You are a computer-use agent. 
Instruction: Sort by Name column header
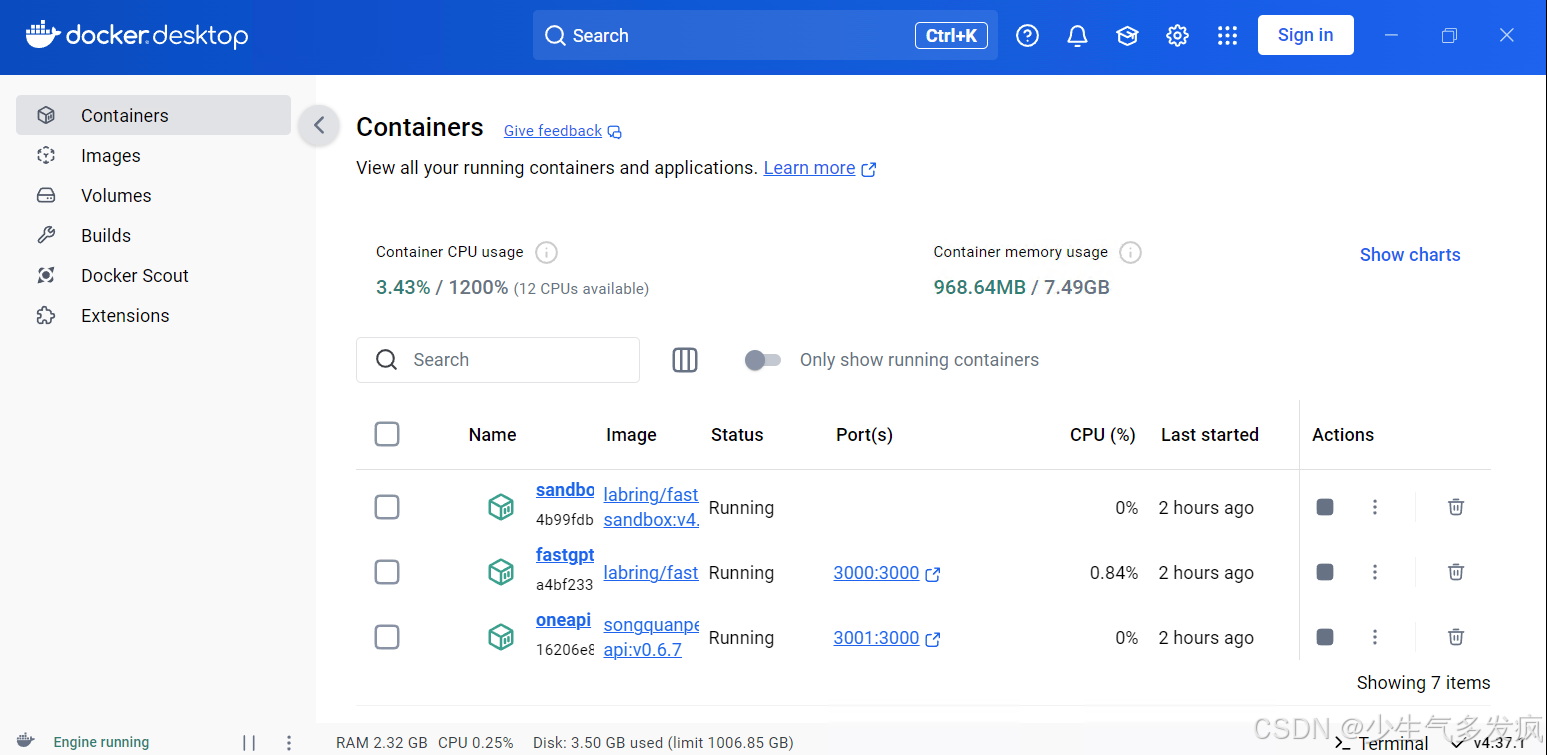click(492, 435)
